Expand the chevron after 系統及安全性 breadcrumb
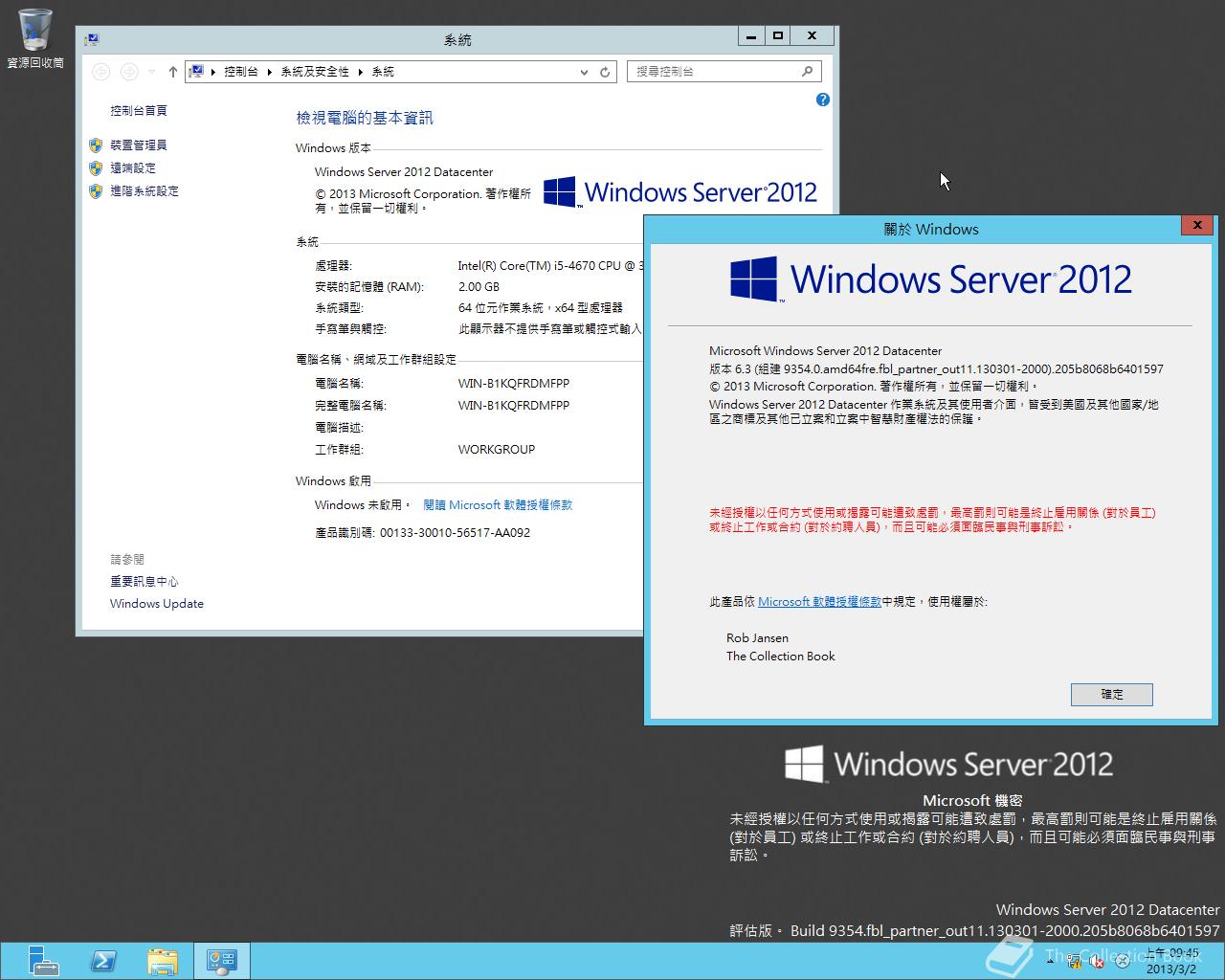This screenshot has width=1225, height=980. (x=361, y=72)
